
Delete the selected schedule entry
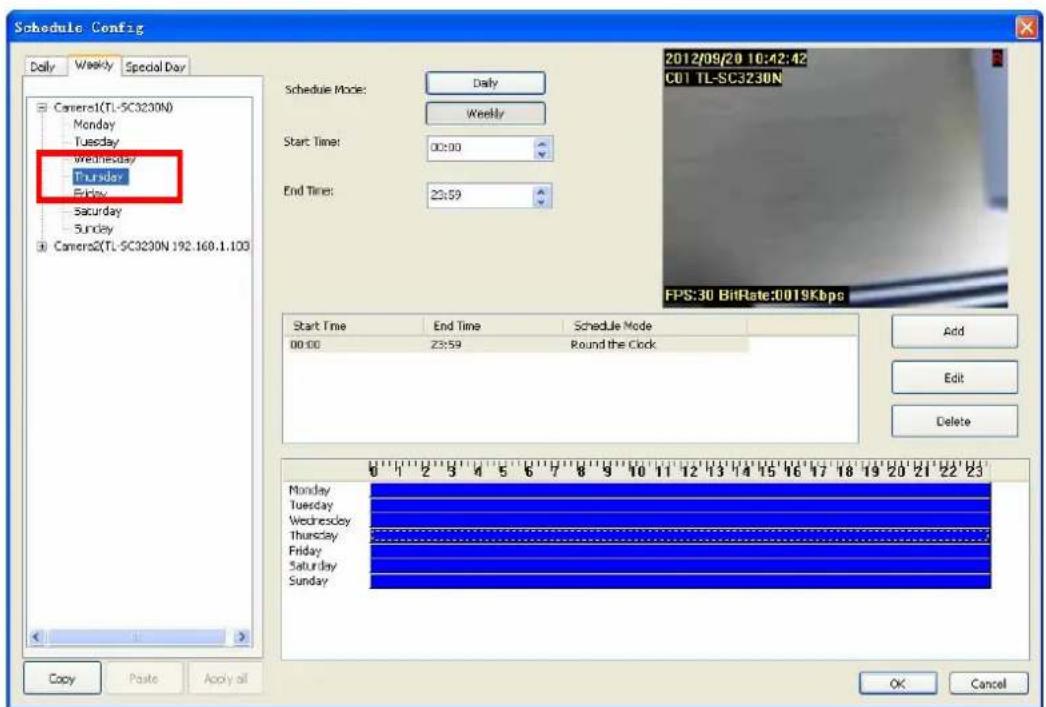[954, 422]
